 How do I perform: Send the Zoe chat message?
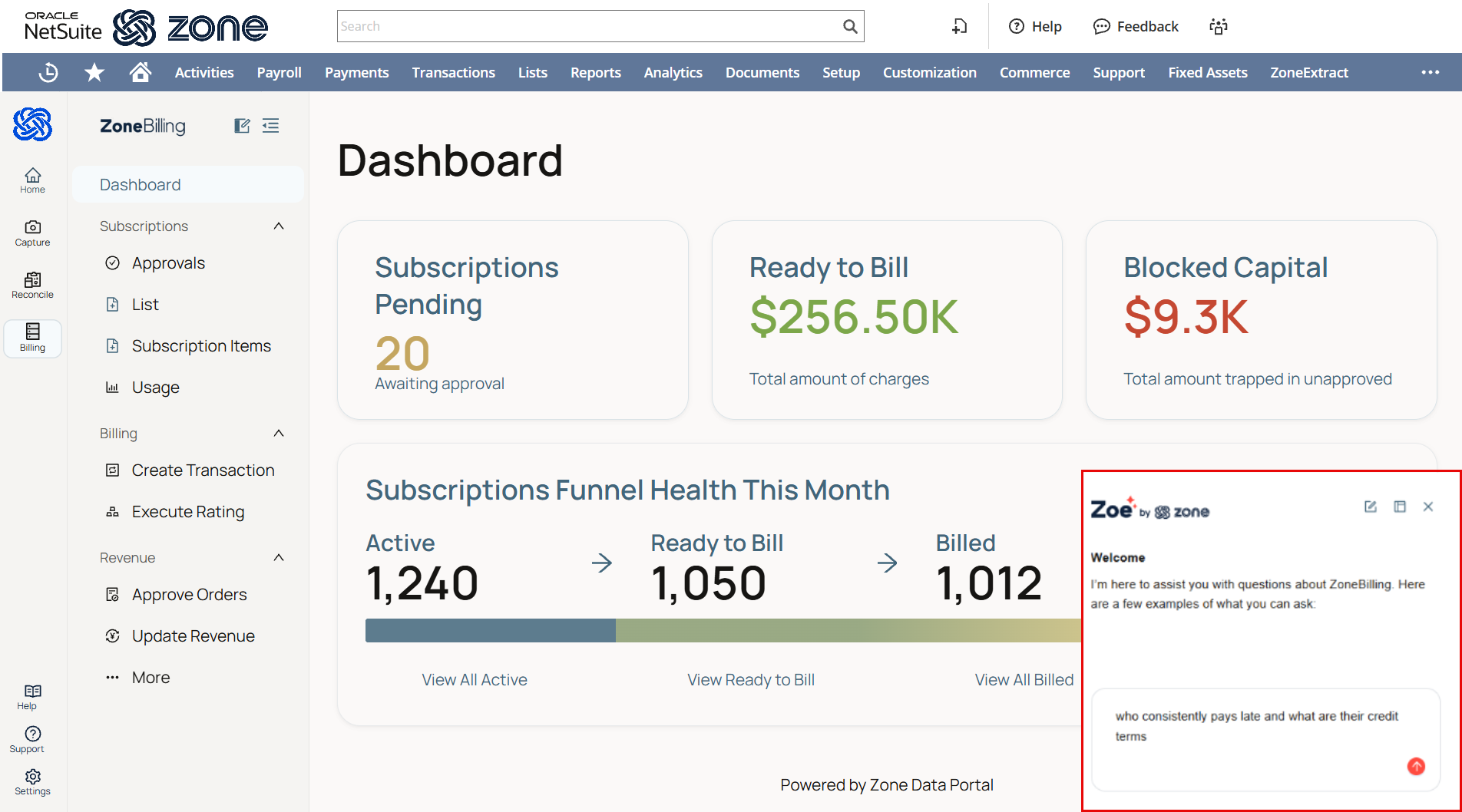point(1416,766)
